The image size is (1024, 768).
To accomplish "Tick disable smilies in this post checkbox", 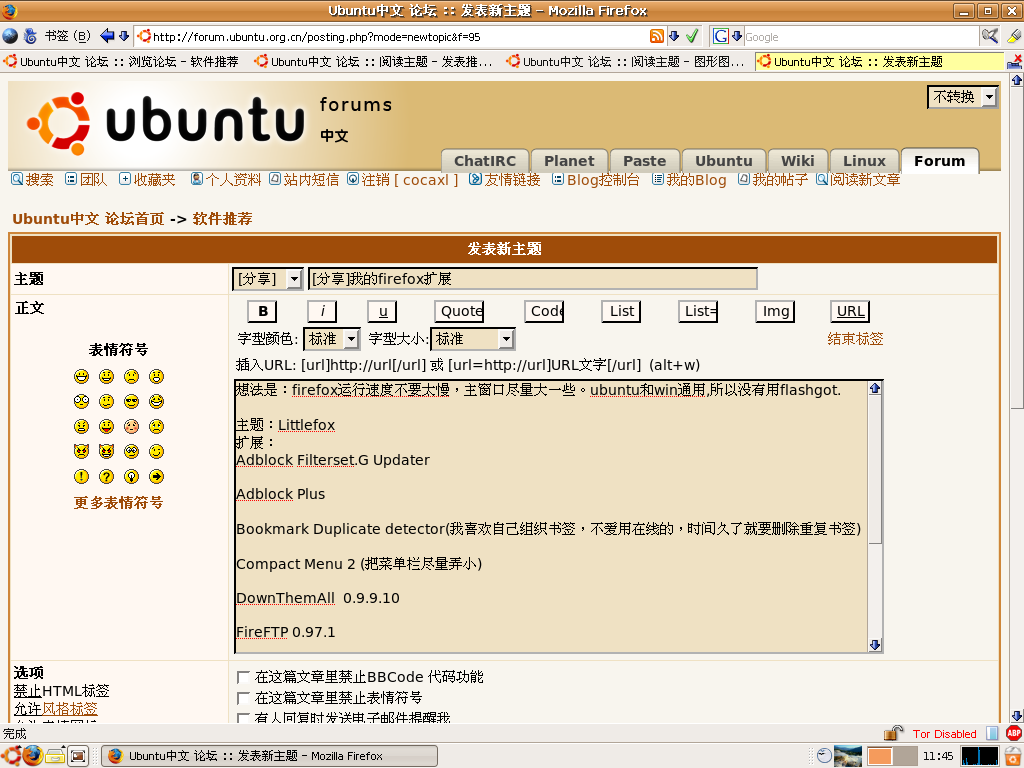I will pos(244,698).
